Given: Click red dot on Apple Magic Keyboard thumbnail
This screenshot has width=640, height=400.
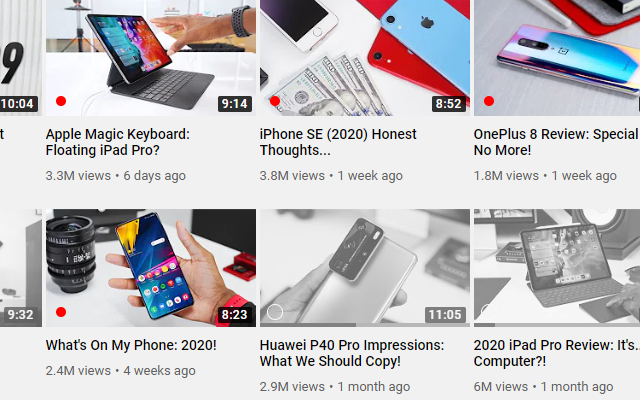Looking at the screenshot, I should [x=61, y=101].
